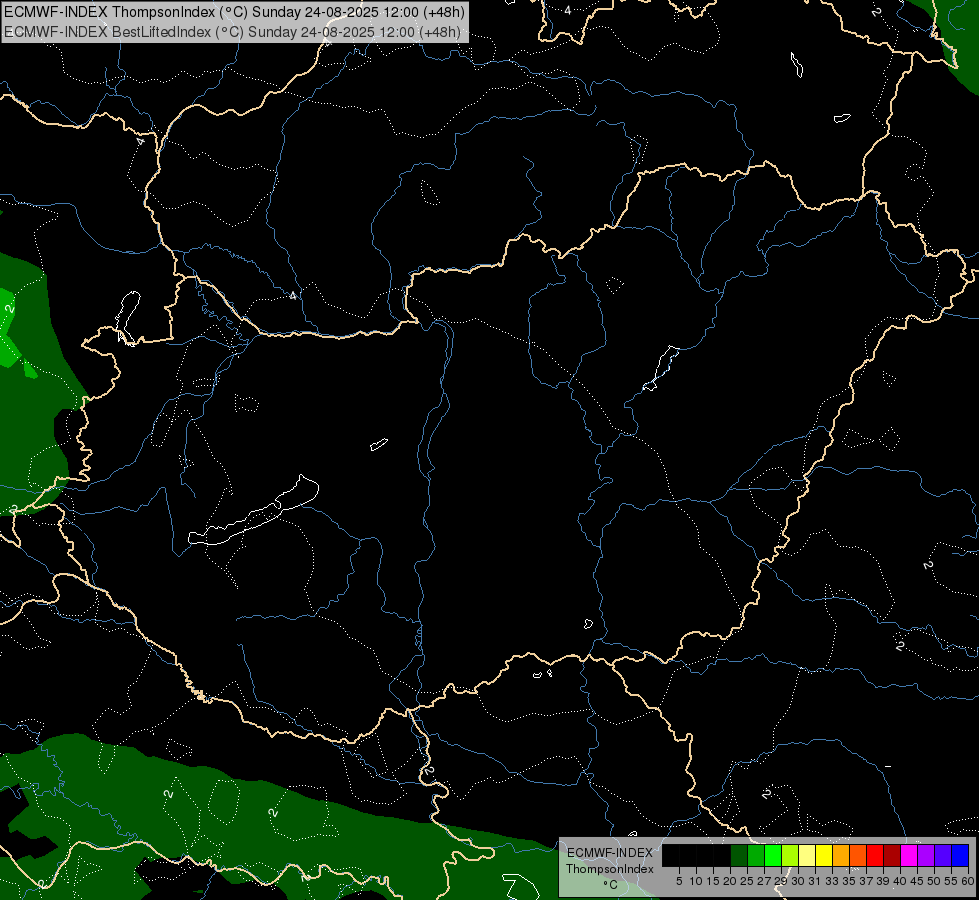Click the legend tick value 5
Viewport: 979px width, 900px height.
coord(679,881)
